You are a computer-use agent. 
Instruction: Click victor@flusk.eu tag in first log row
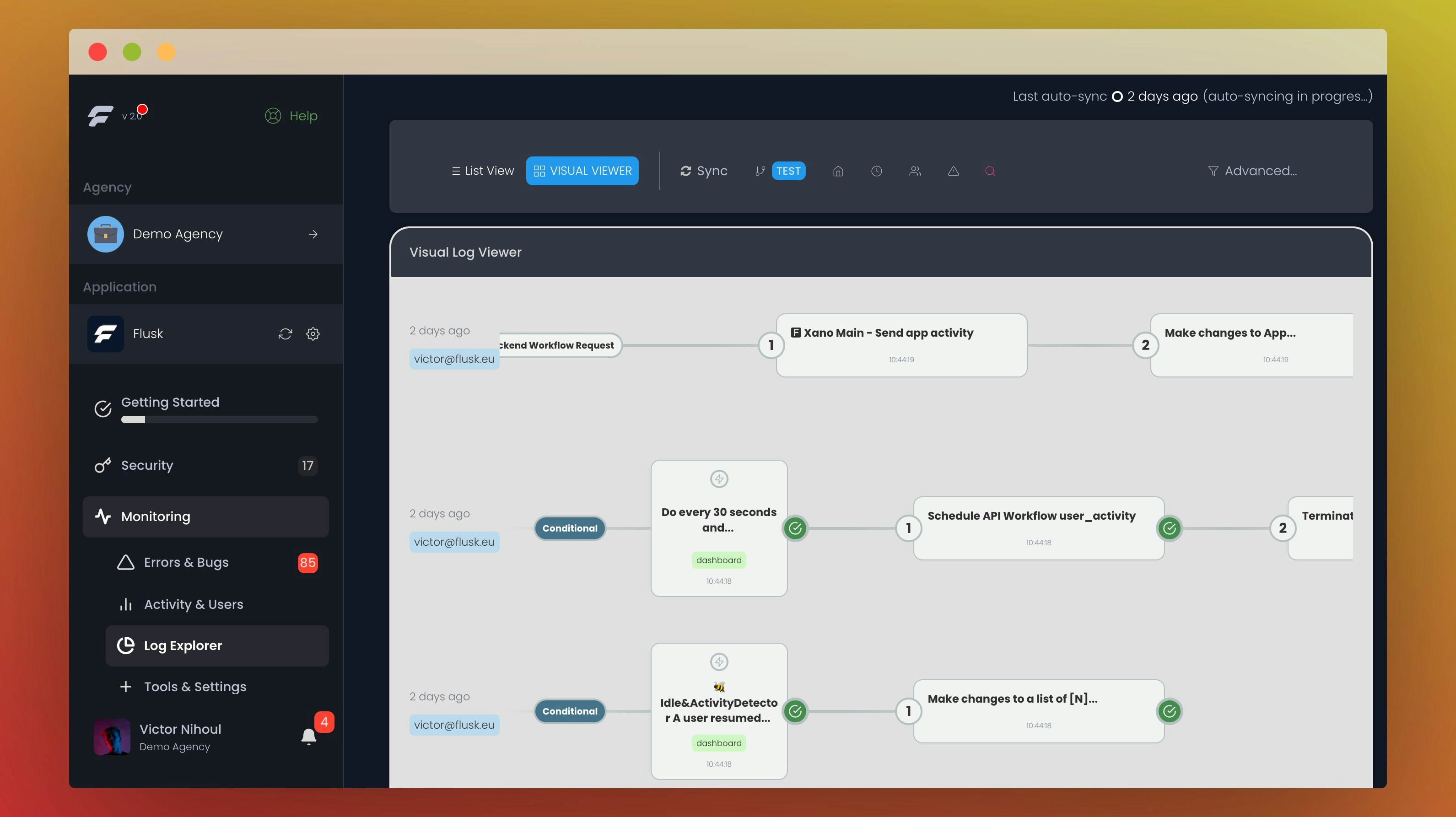click(x=454, y=359)
